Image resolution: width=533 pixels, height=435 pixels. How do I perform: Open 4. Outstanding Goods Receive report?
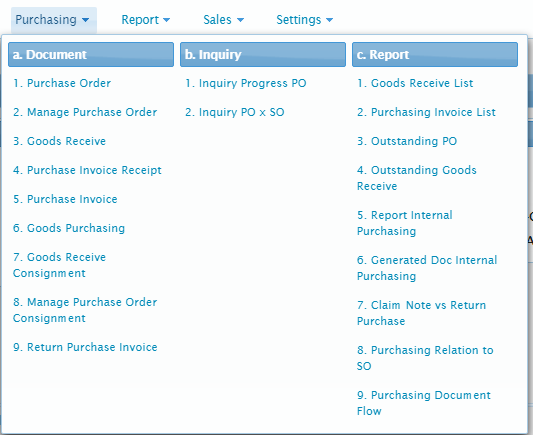coord(417,178)
